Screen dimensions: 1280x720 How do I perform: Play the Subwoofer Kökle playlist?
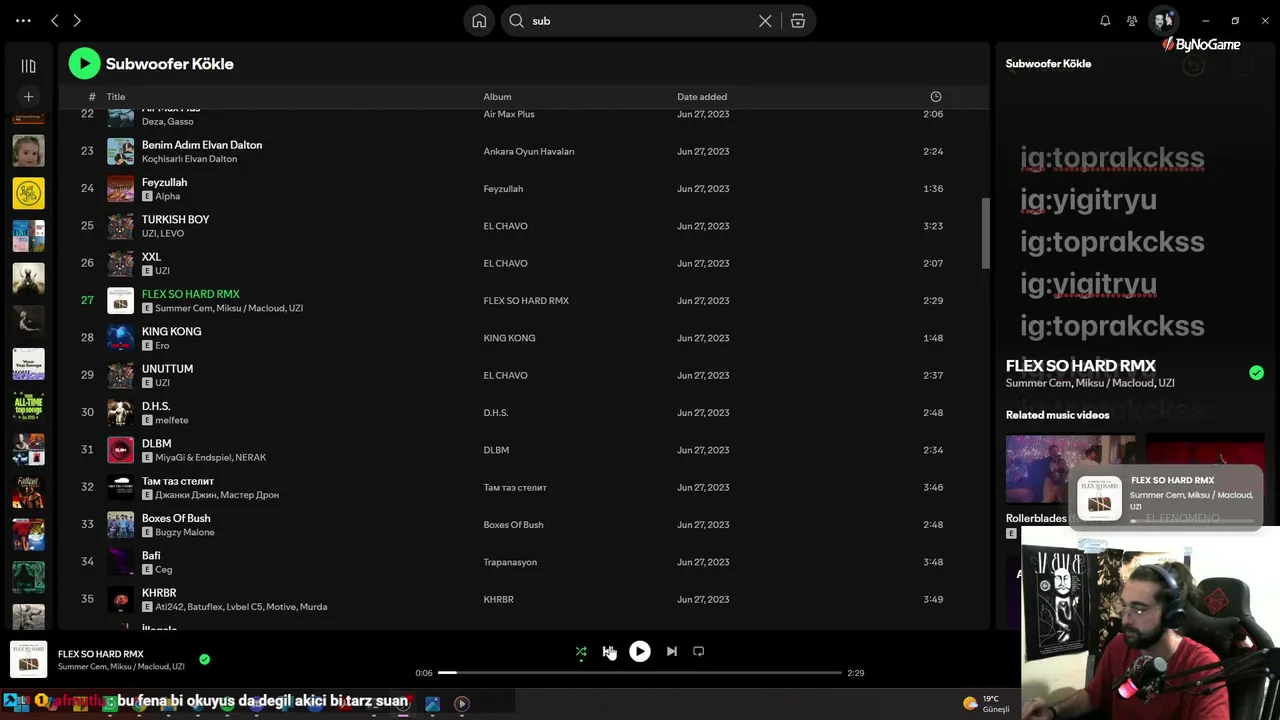point(84,63)
